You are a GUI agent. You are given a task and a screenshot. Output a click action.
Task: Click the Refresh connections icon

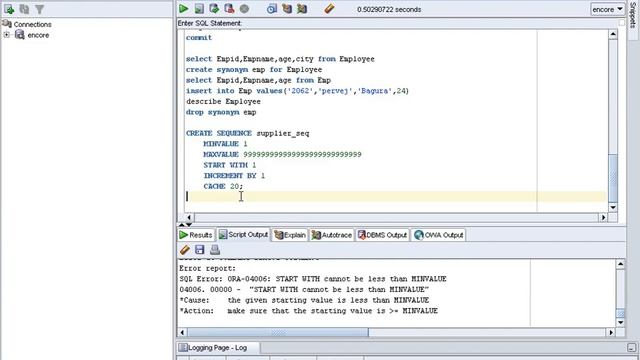click(x=24, y=9)
